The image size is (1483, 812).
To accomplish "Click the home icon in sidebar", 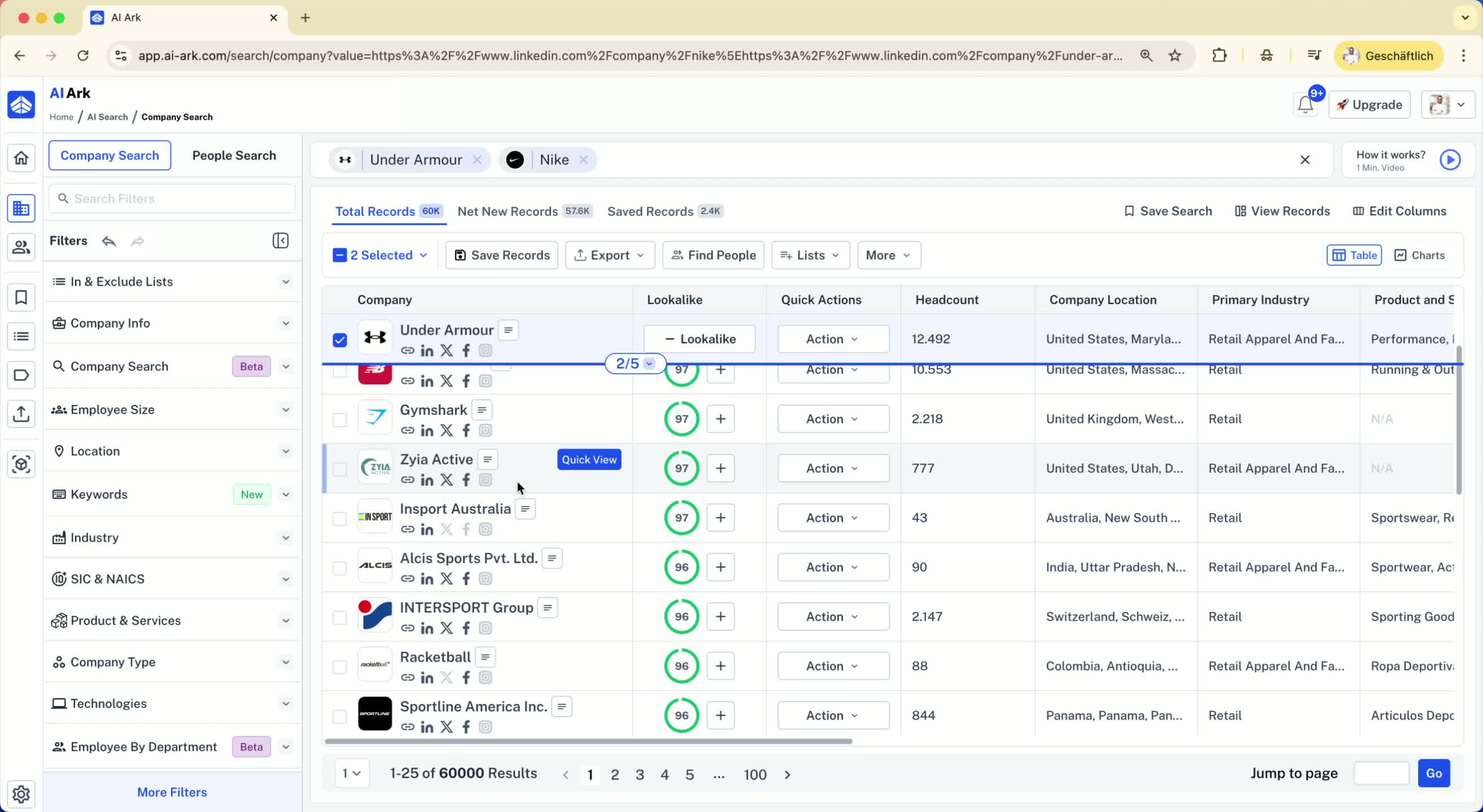I will (21, 158).
